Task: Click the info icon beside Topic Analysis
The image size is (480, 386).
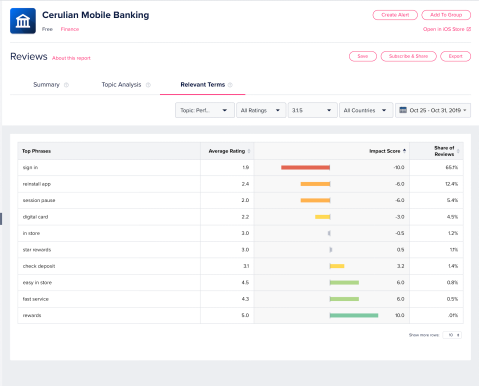Action: coord(148,85)
